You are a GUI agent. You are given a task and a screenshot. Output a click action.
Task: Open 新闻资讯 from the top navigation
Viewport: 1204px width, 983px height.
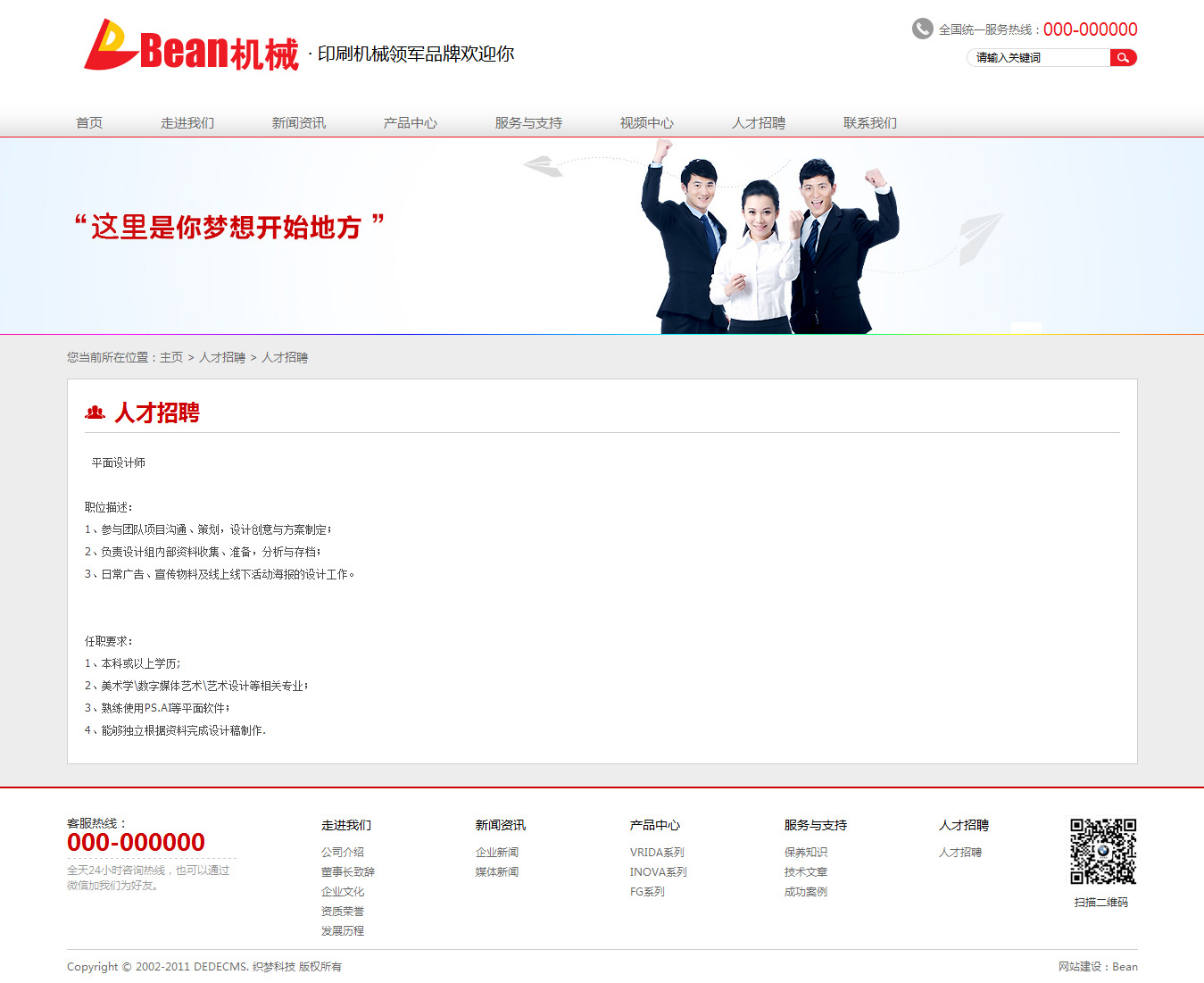tap(299, 123)
